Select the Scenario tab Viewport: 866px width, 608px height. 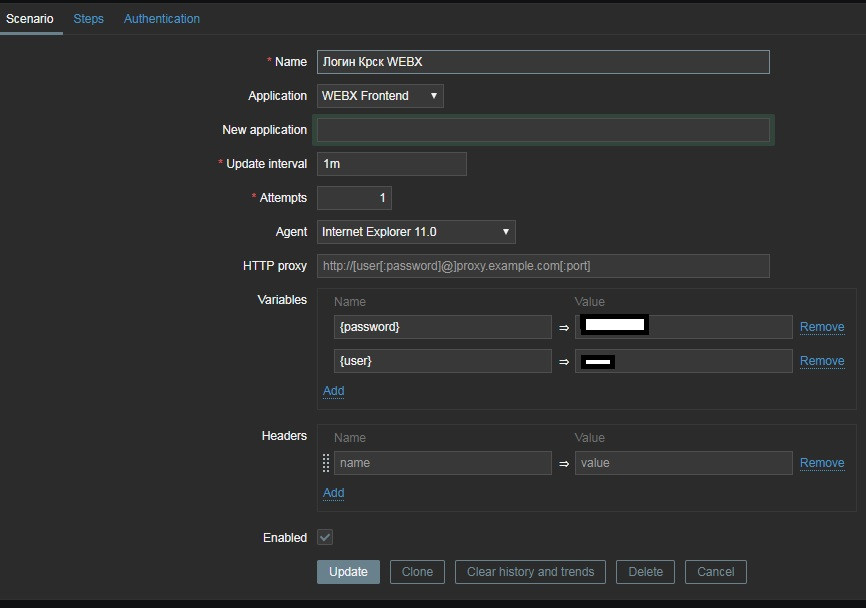point(30,18)
